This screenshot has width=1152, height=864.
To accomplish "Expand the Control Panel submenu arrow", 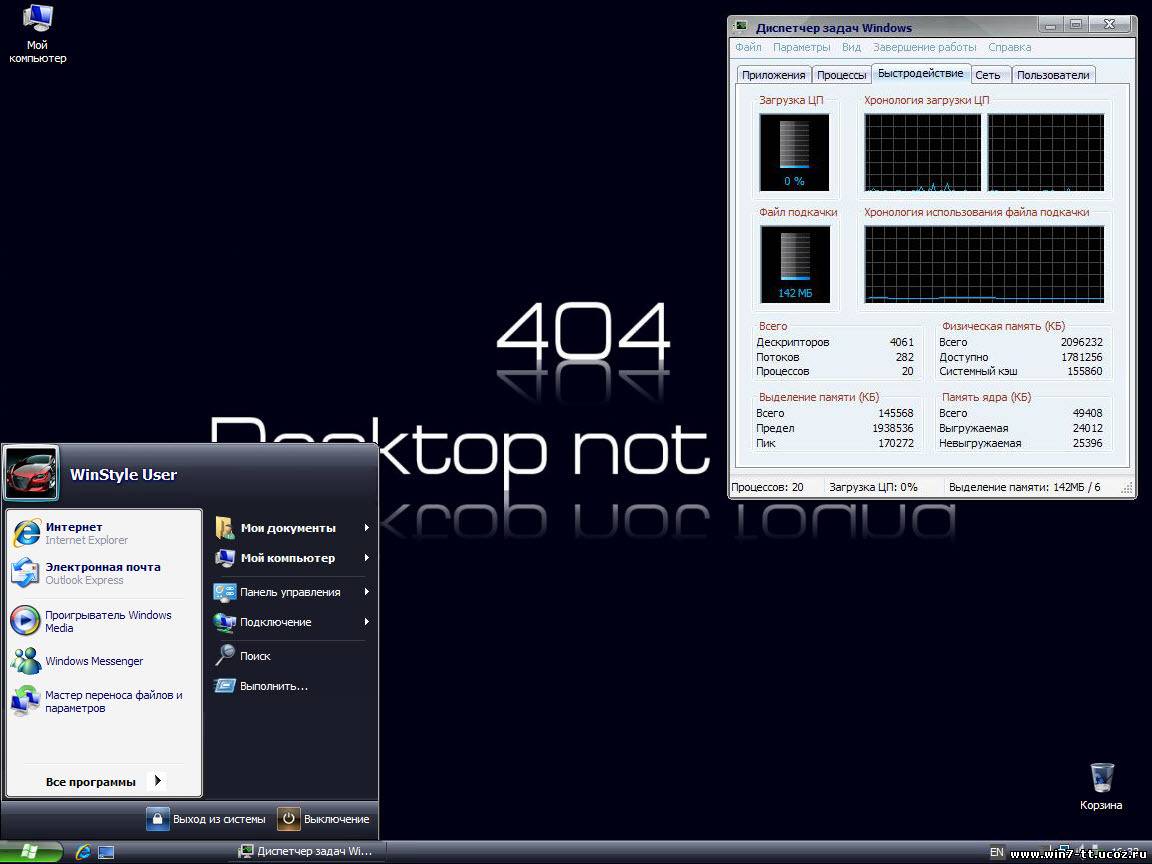I will point(366,591).
